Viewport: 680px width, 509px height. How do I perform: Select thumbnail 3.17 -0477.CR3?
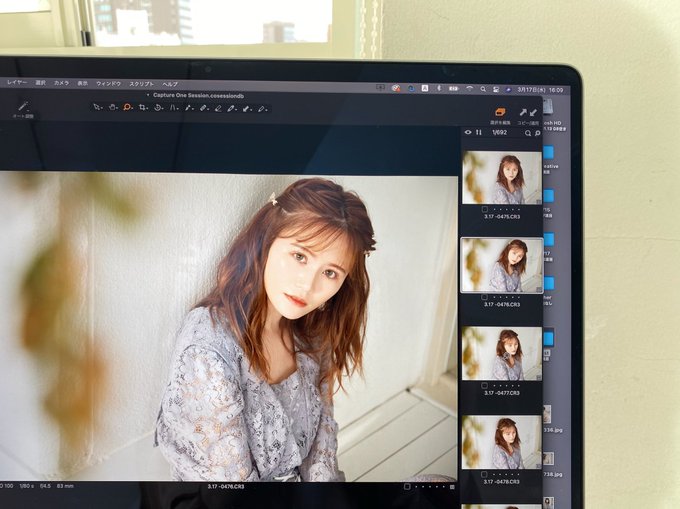pyautogui.click(x=502, y=354)
